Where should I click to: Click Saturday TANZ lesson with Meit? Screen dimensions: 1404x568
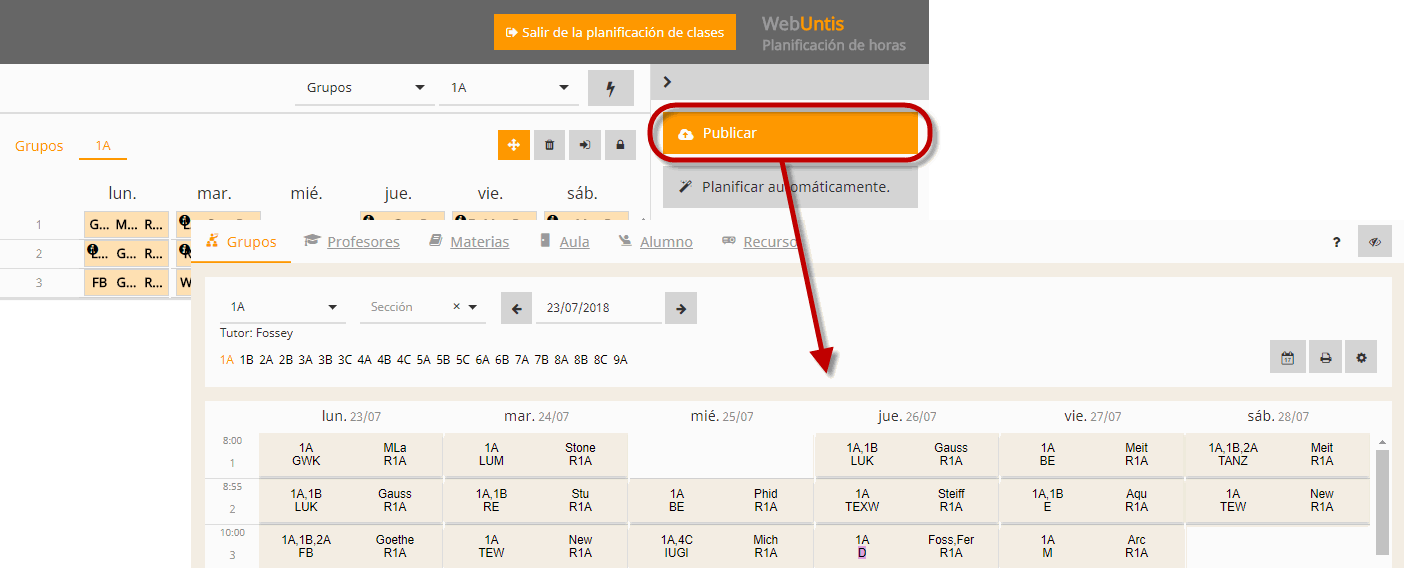coord(1277,455)
